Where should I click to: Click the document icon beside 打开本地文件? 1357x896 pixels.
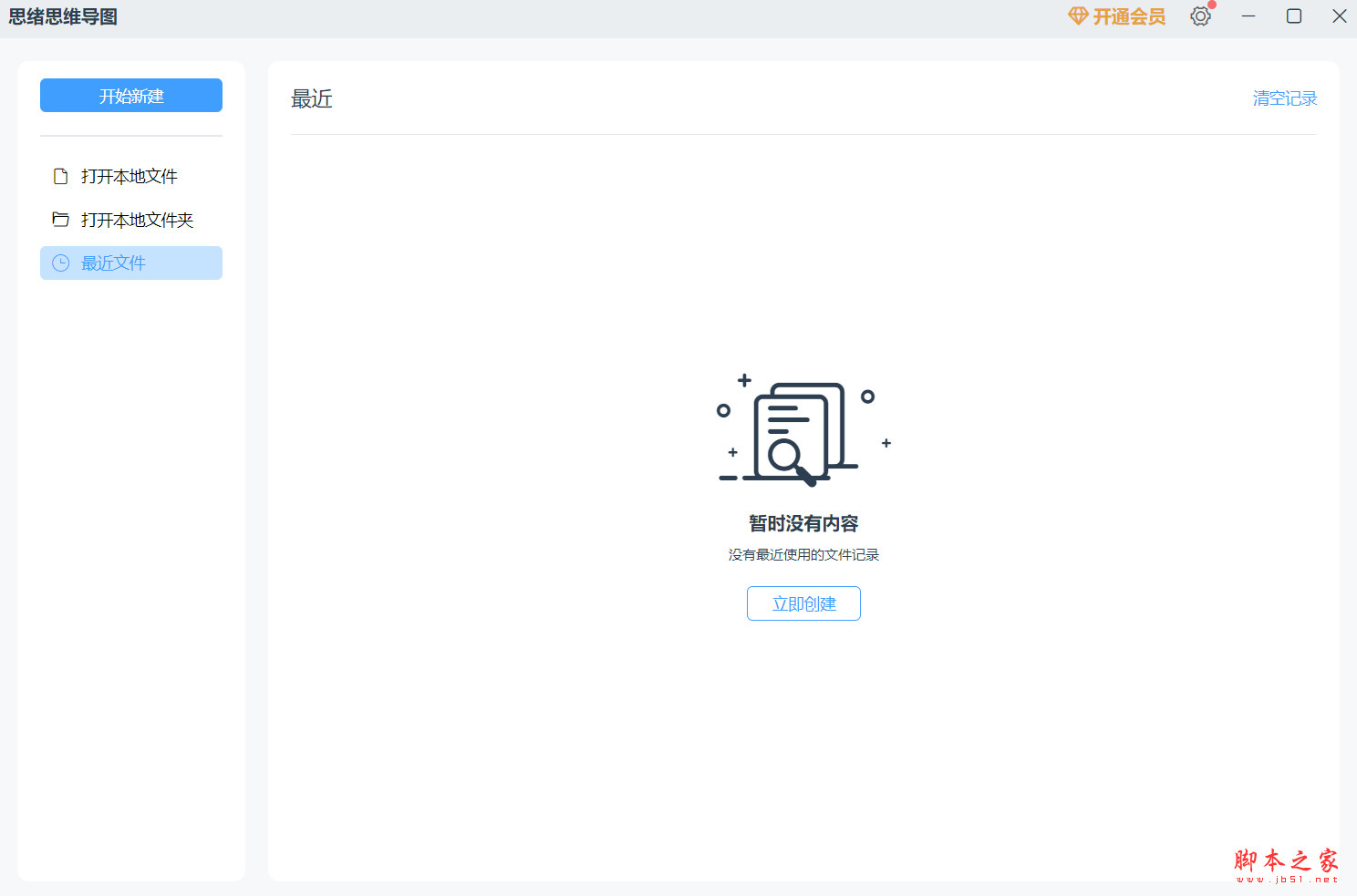pos(59,176)
